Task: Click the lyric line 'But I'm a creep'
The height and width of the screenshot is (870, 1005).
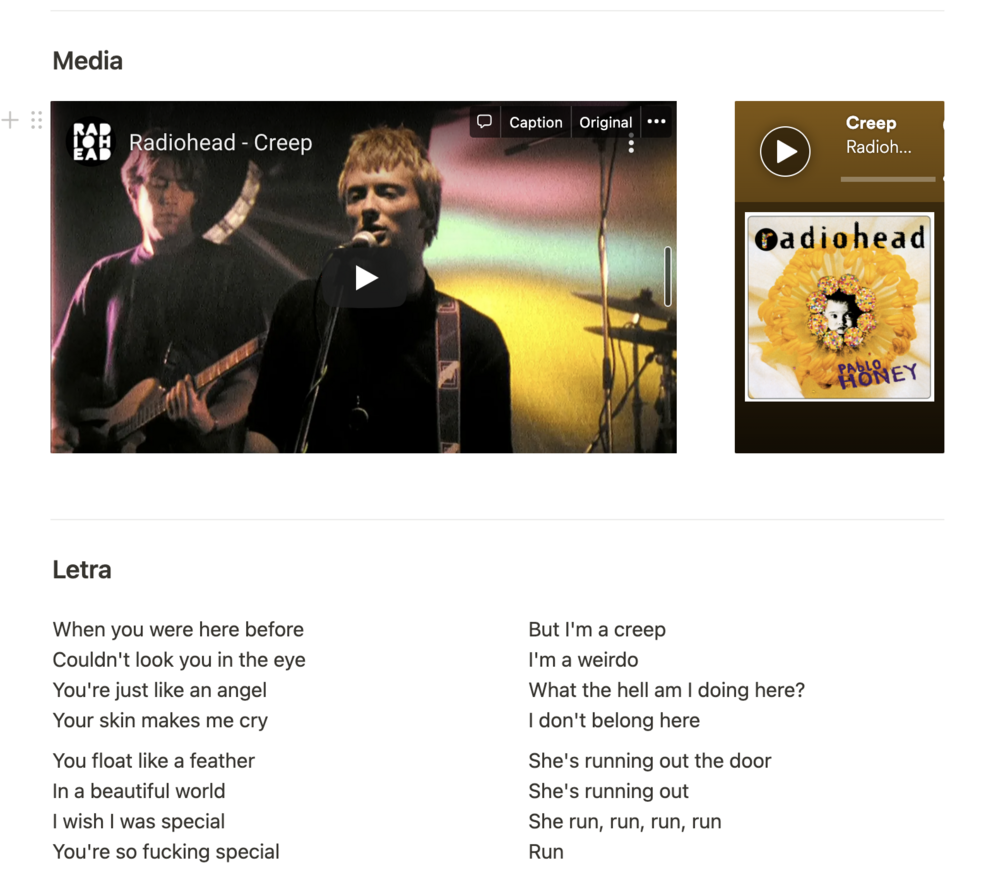Action: click(597, 630)
